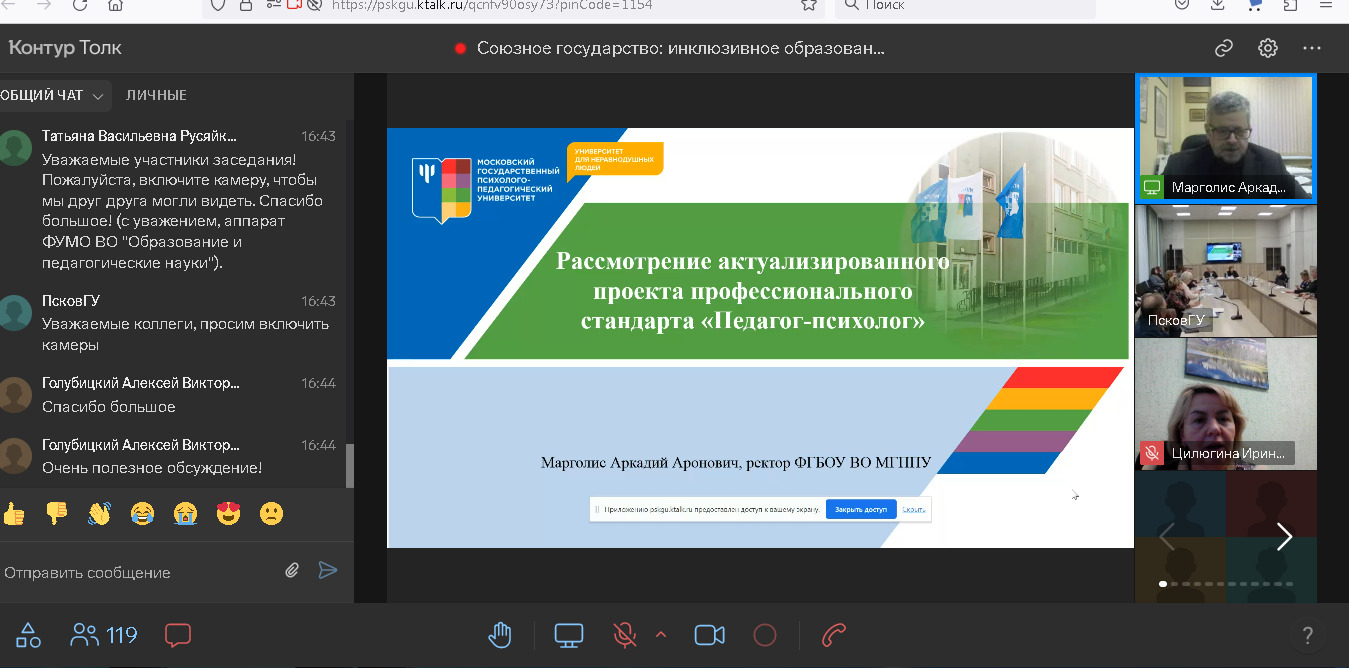Copy meeting invite link
Image resolution: width=1349 pixels, height=668 pixels.
tap(1224, 48)
